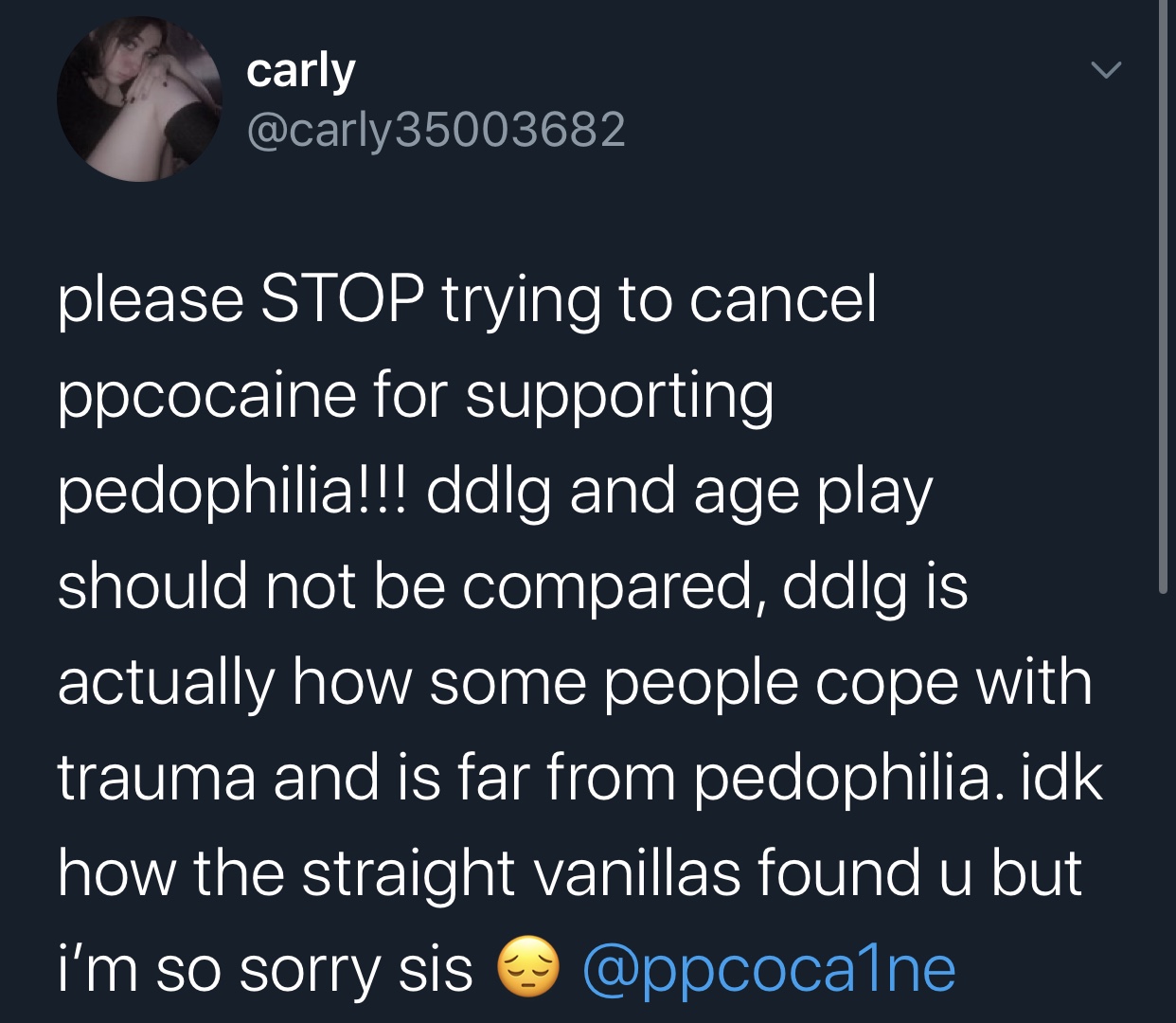This screenshot has width=1176, height=1023.
Task: Click the display name carly
Action: click(x=301, y=71)
